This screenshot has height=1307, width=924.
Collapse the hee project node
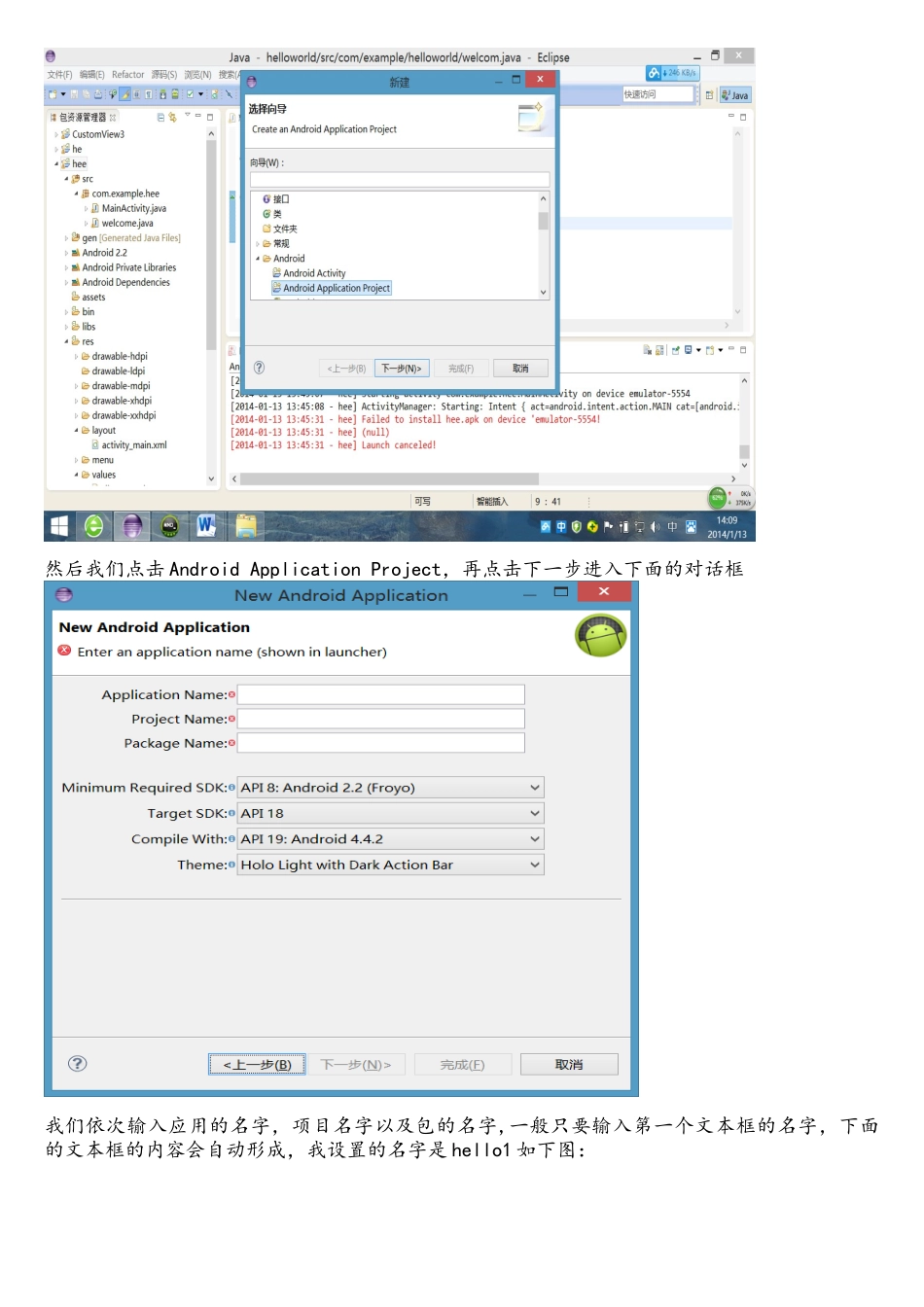pos(56,163)
